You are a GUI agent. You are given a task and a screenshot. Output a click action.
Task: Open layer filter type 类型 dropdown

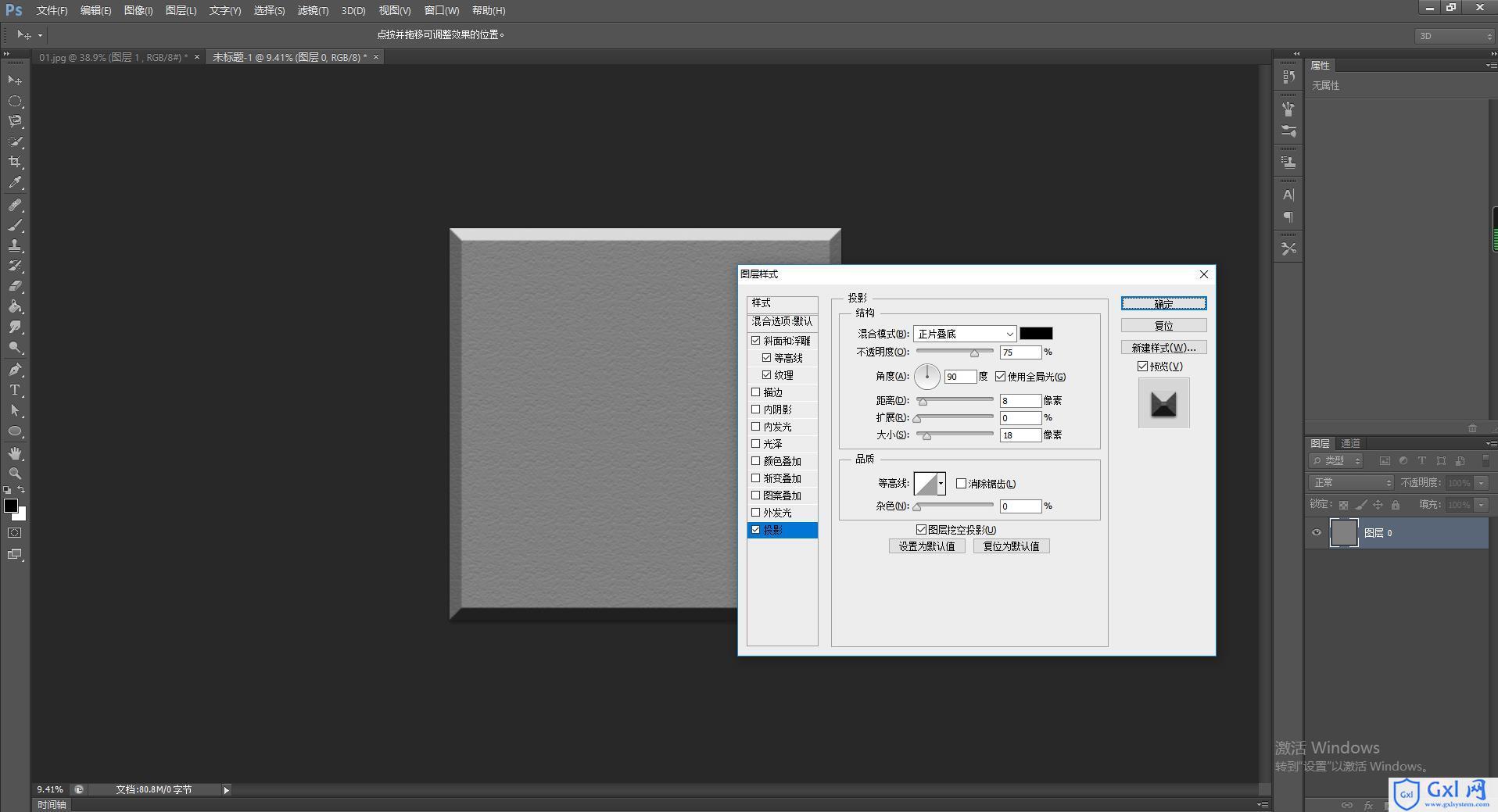(x=1337, y=461)
